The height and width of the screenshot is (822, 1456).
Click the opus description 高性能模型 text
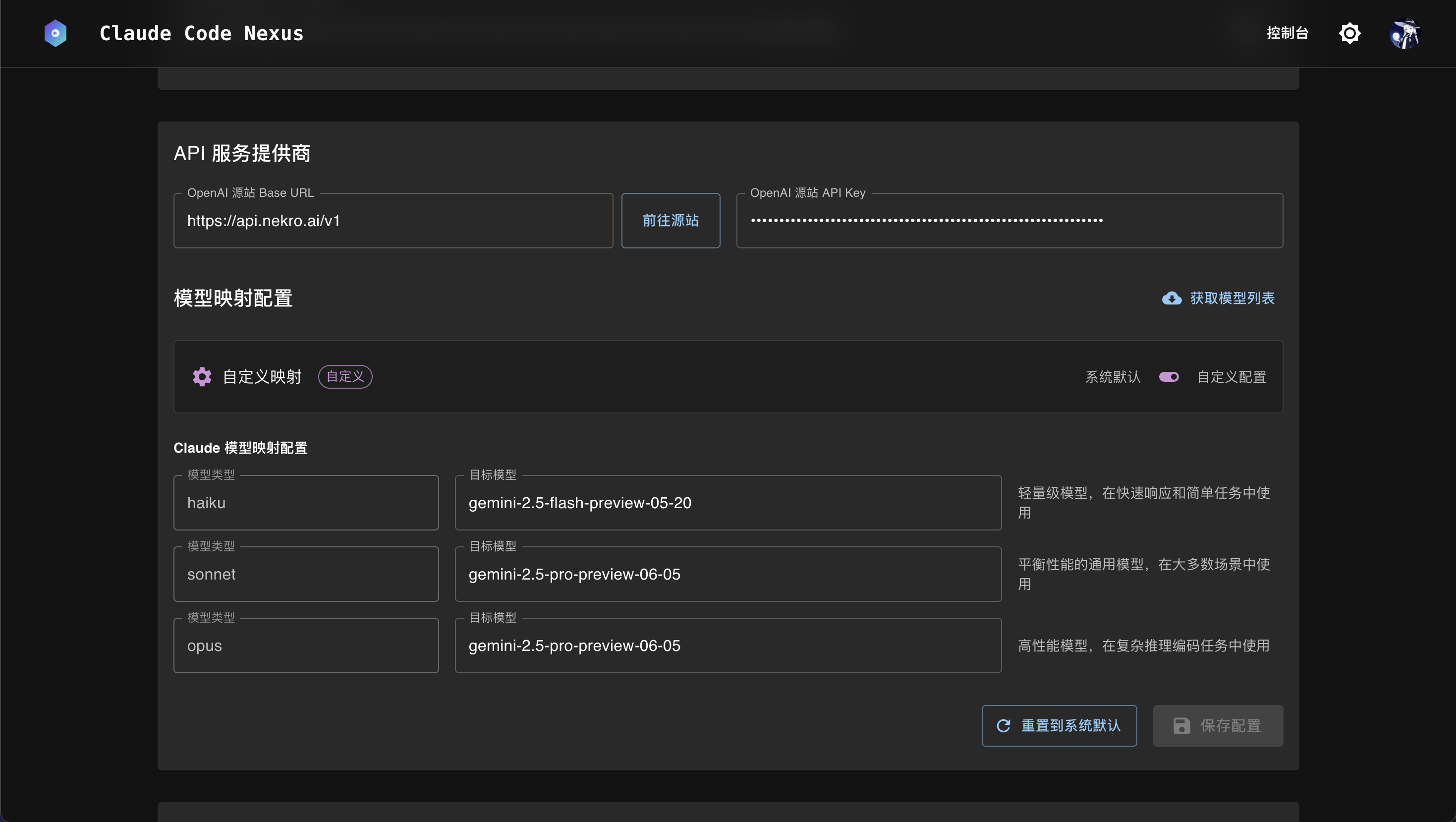(x=1144, y=646)
